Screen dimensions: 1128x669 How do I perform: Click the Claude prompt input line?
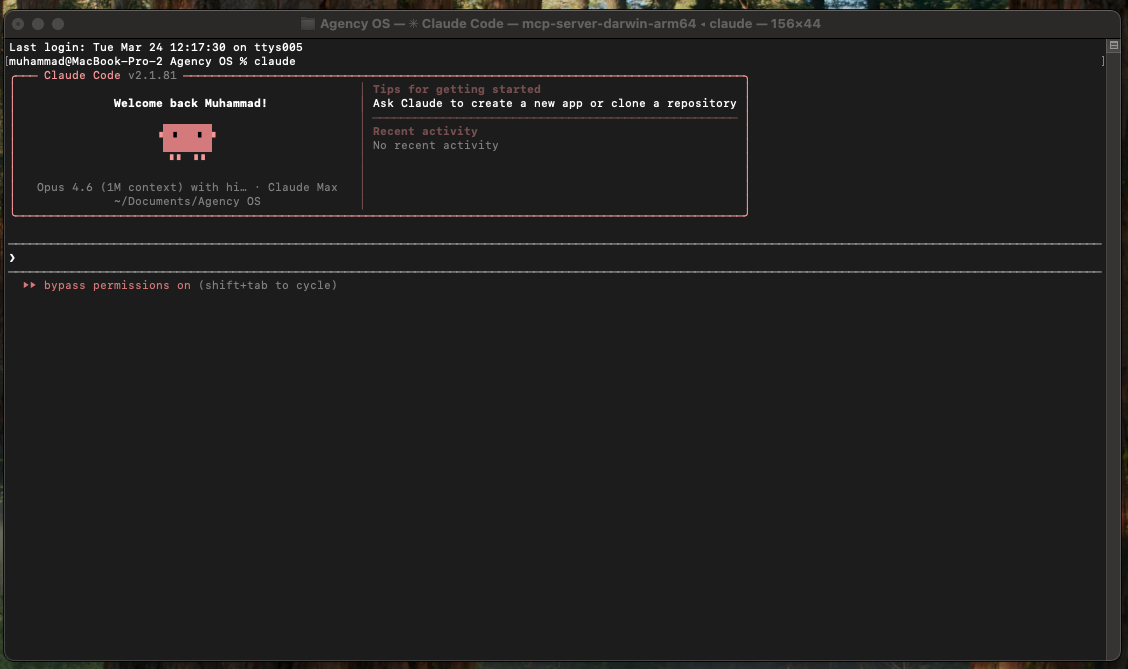500,258
